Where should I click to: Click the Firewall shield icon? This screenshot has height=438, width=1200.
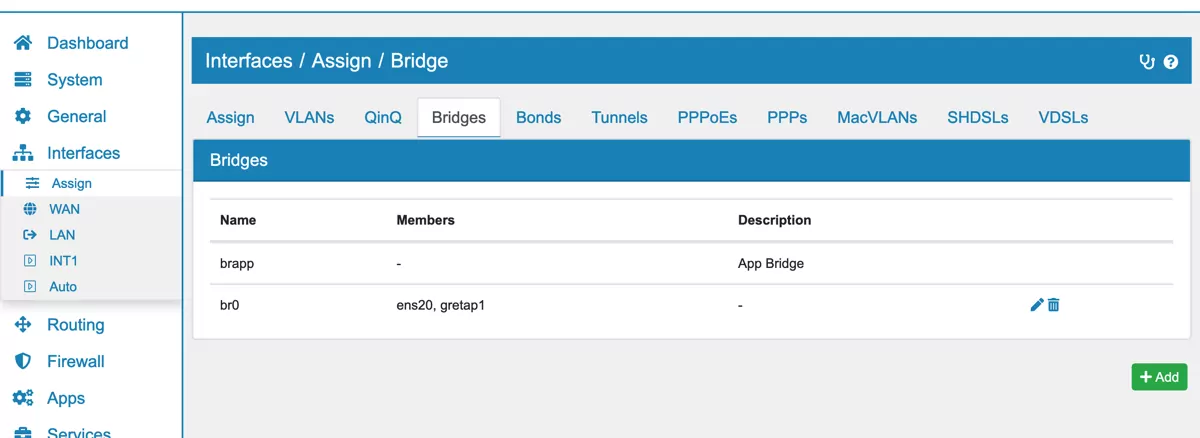tap(22, 361)
